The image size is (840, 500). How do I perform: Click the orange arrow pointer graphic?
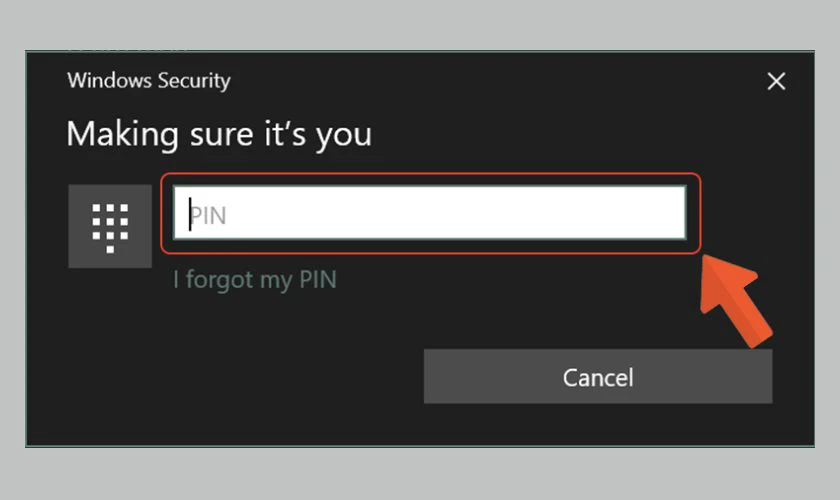(735, 299)
